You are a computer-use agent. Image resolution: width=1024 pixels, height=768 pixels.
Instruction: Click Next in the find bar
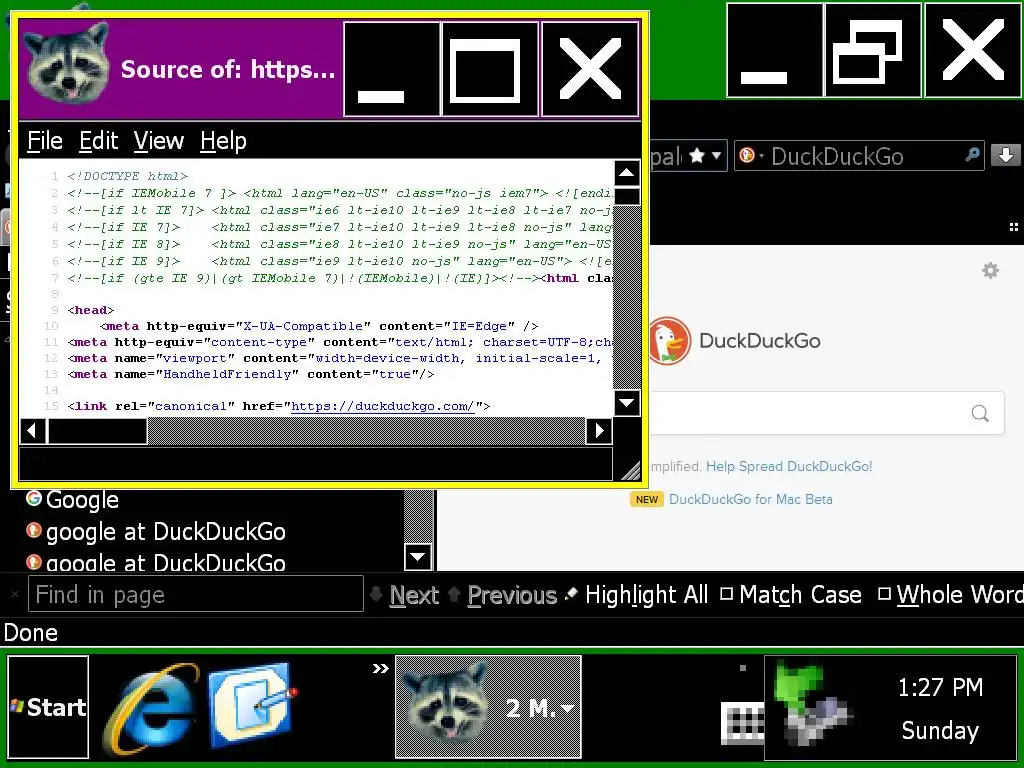point(405,595)
